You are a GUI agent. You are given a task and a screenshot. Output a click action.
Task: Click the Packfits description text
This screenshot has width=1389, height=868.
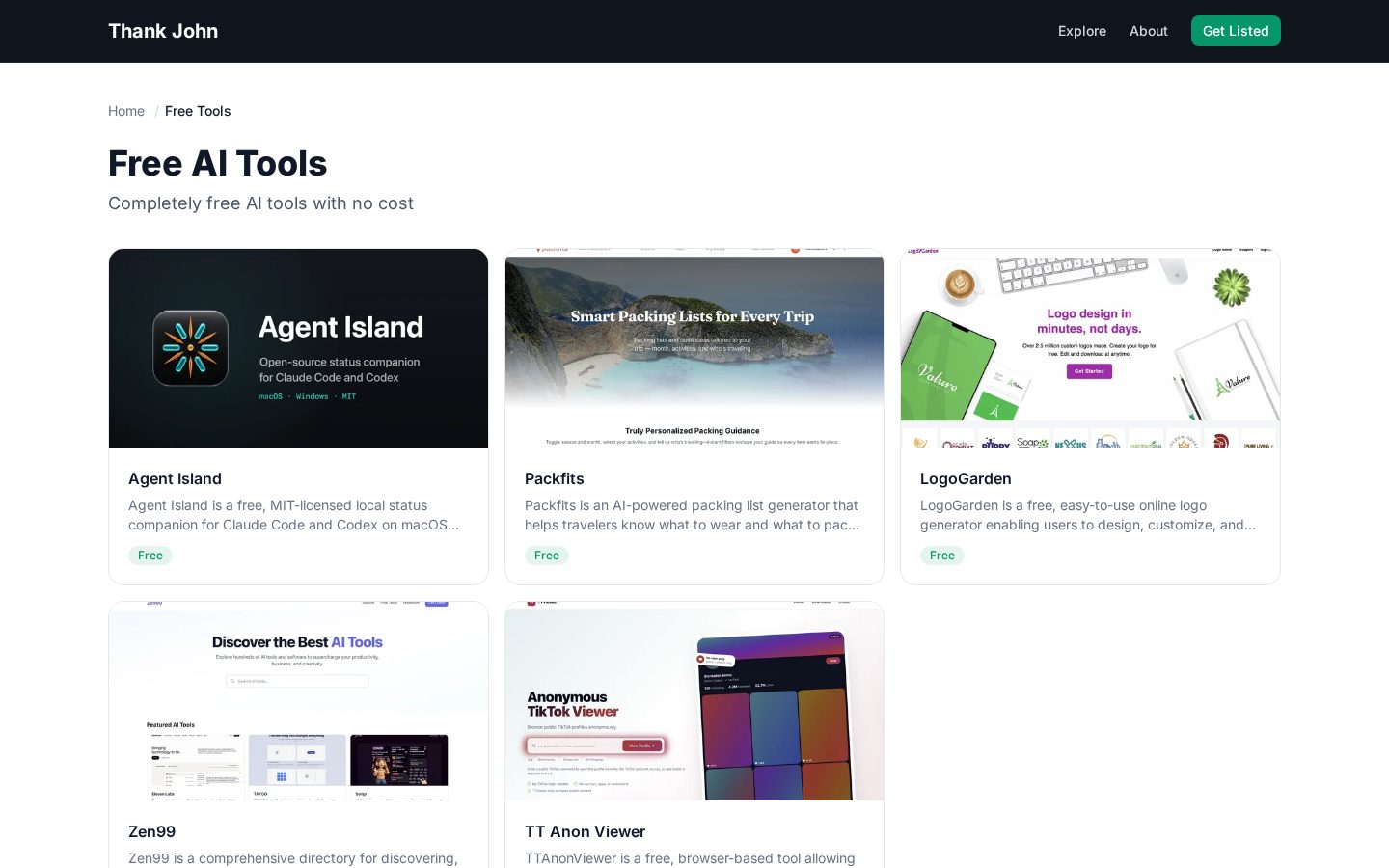693,515
